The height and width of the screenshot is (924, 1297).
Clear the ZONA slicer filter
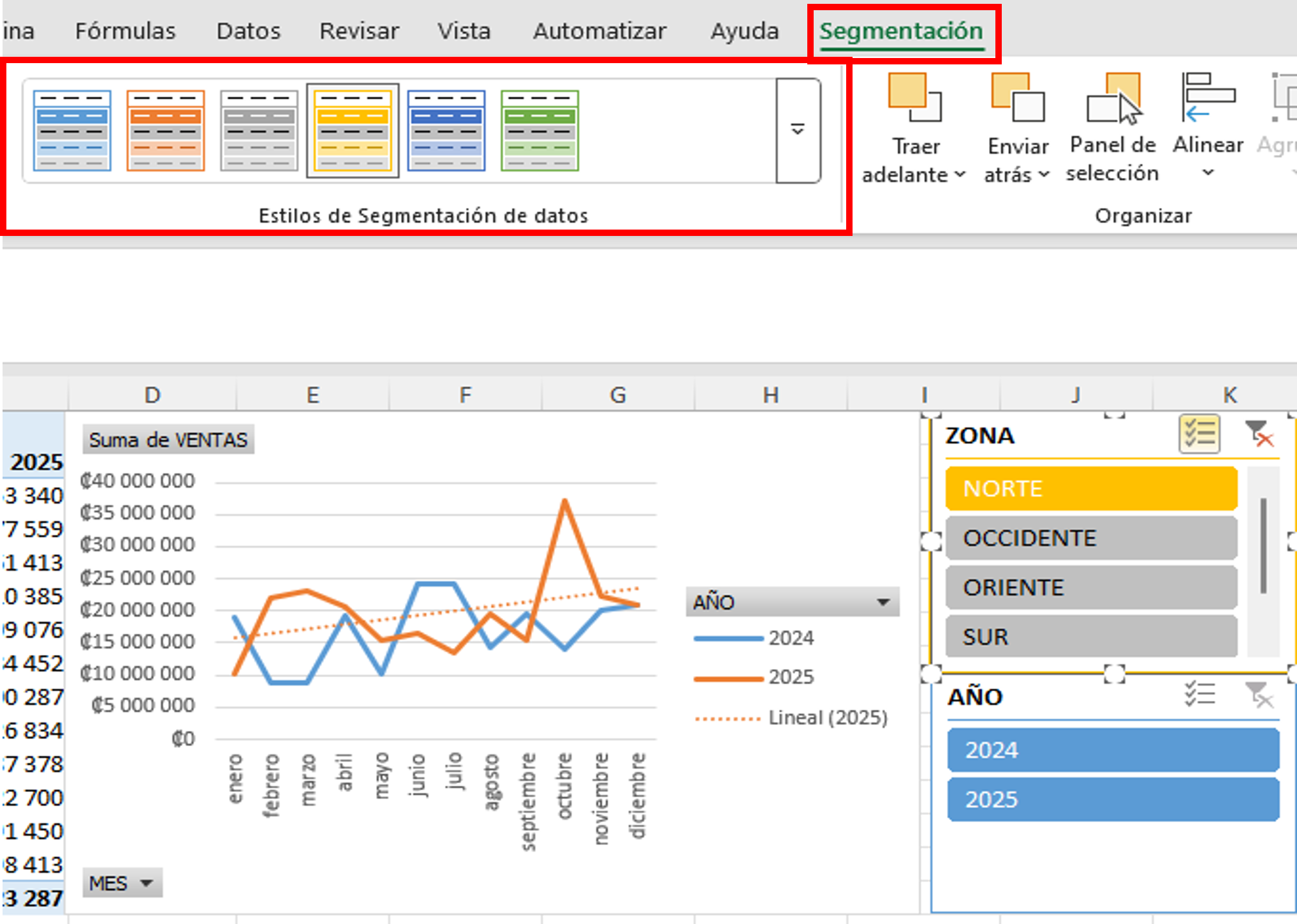(1259, 435)
